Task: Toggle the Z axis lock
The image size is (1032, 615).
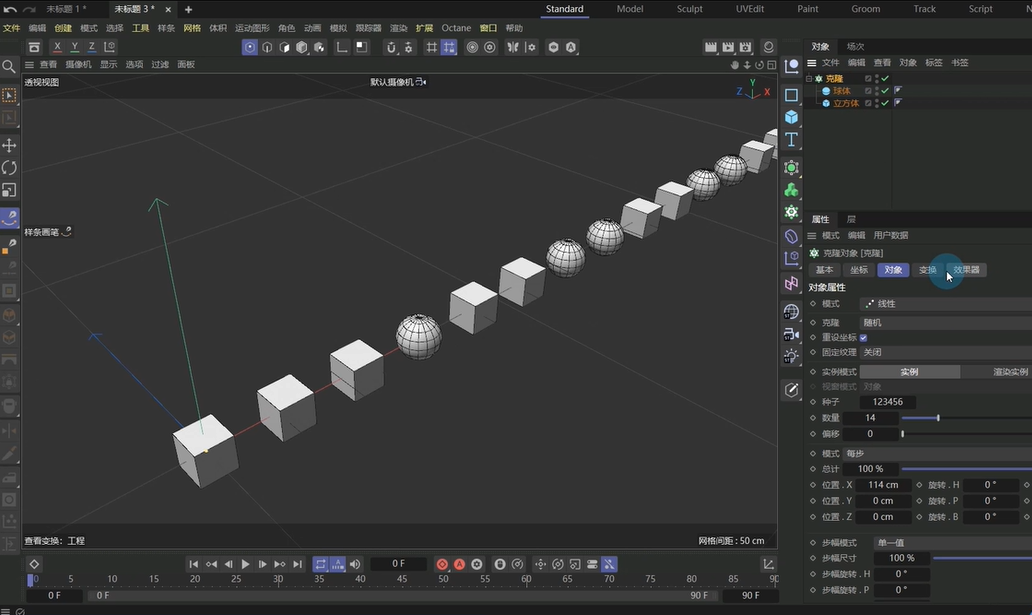Action: [x=91, y=47]
